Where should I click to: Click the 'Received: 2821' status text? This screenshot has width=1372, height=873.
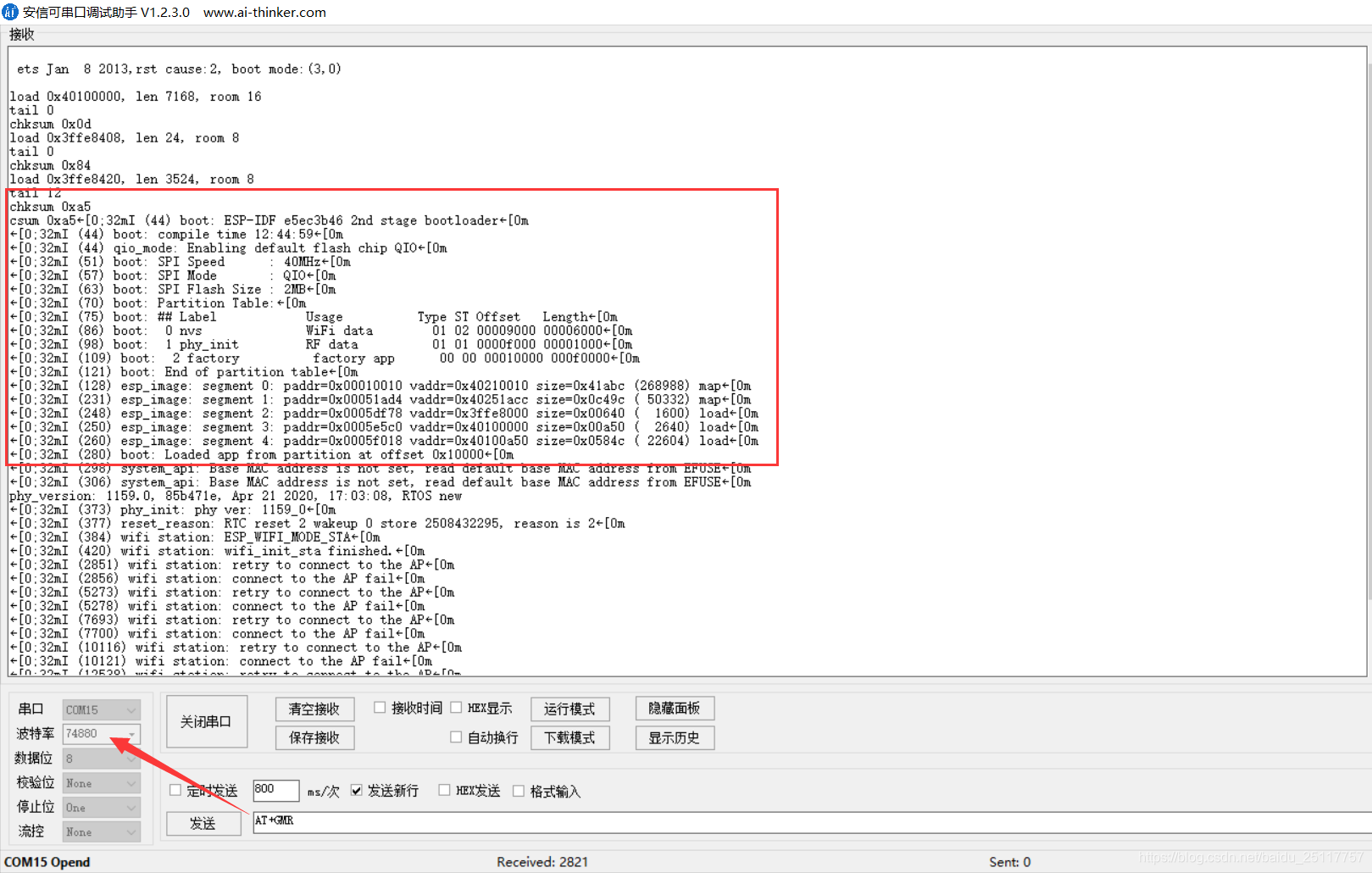[x=542, y=862]
